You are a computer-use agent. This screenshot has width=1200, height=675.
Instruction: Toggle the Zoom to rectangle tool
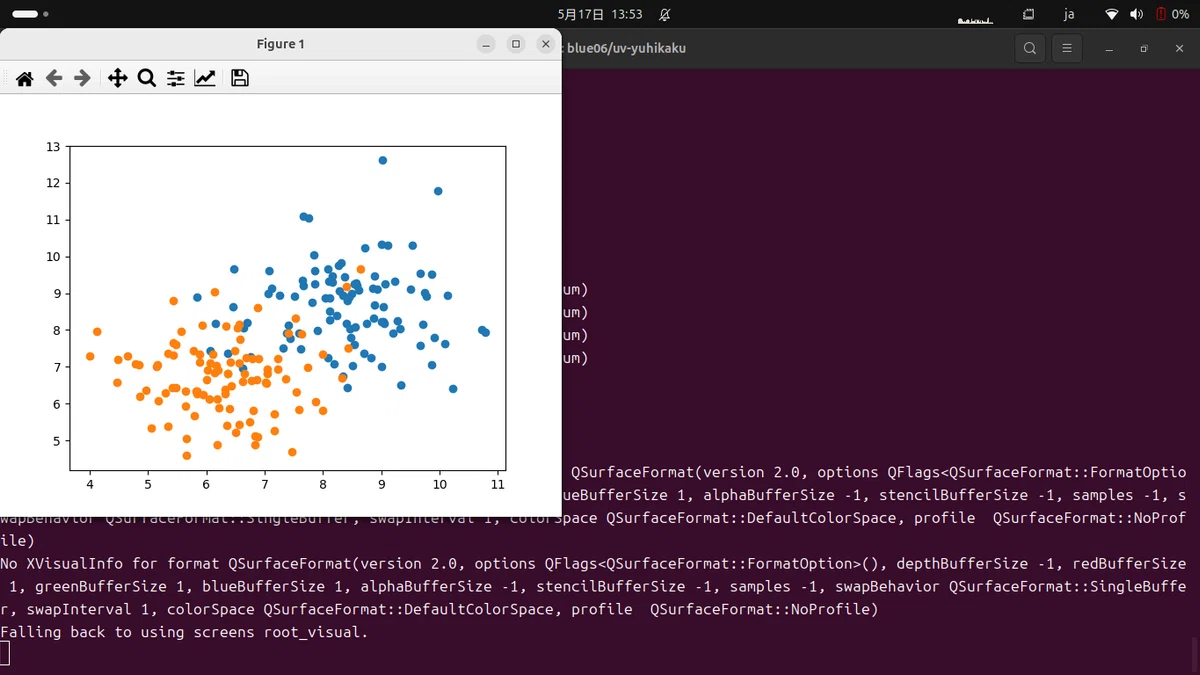[147, 78]
